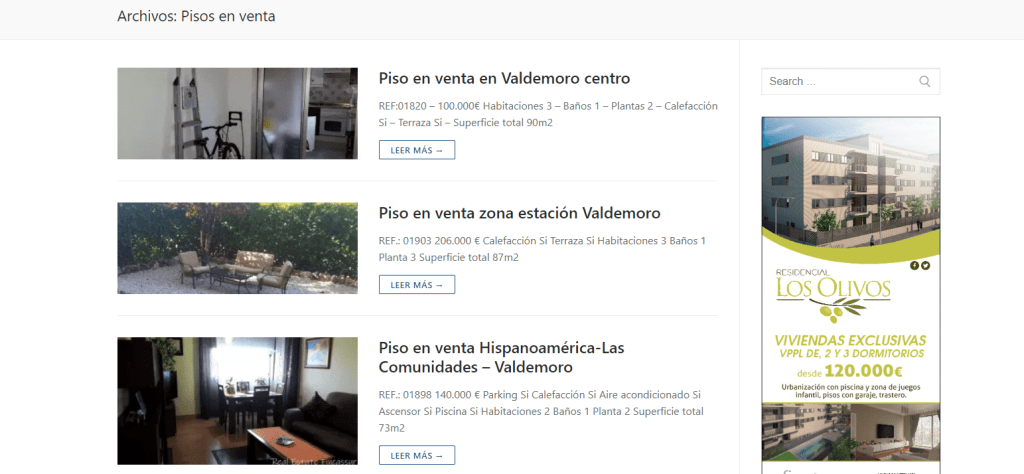The height and width of the screenshot is (474, 1024).
Task: Open the bicycle and ladder listing thumbnail
Action: click(238, 114)
